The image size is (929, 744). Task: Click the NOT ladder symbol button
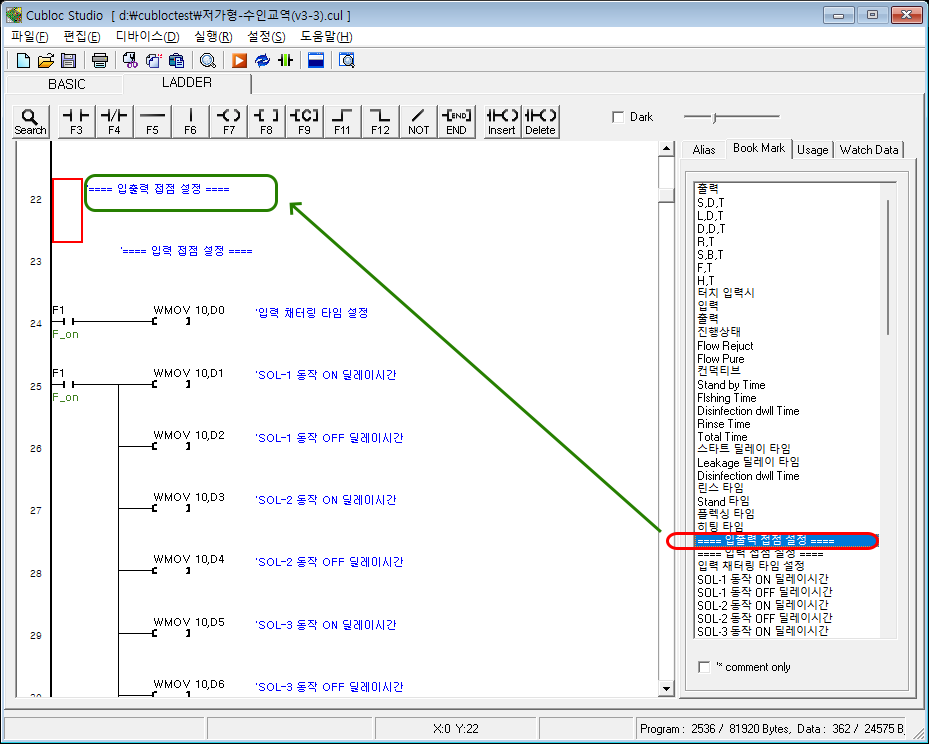[418, 121]
